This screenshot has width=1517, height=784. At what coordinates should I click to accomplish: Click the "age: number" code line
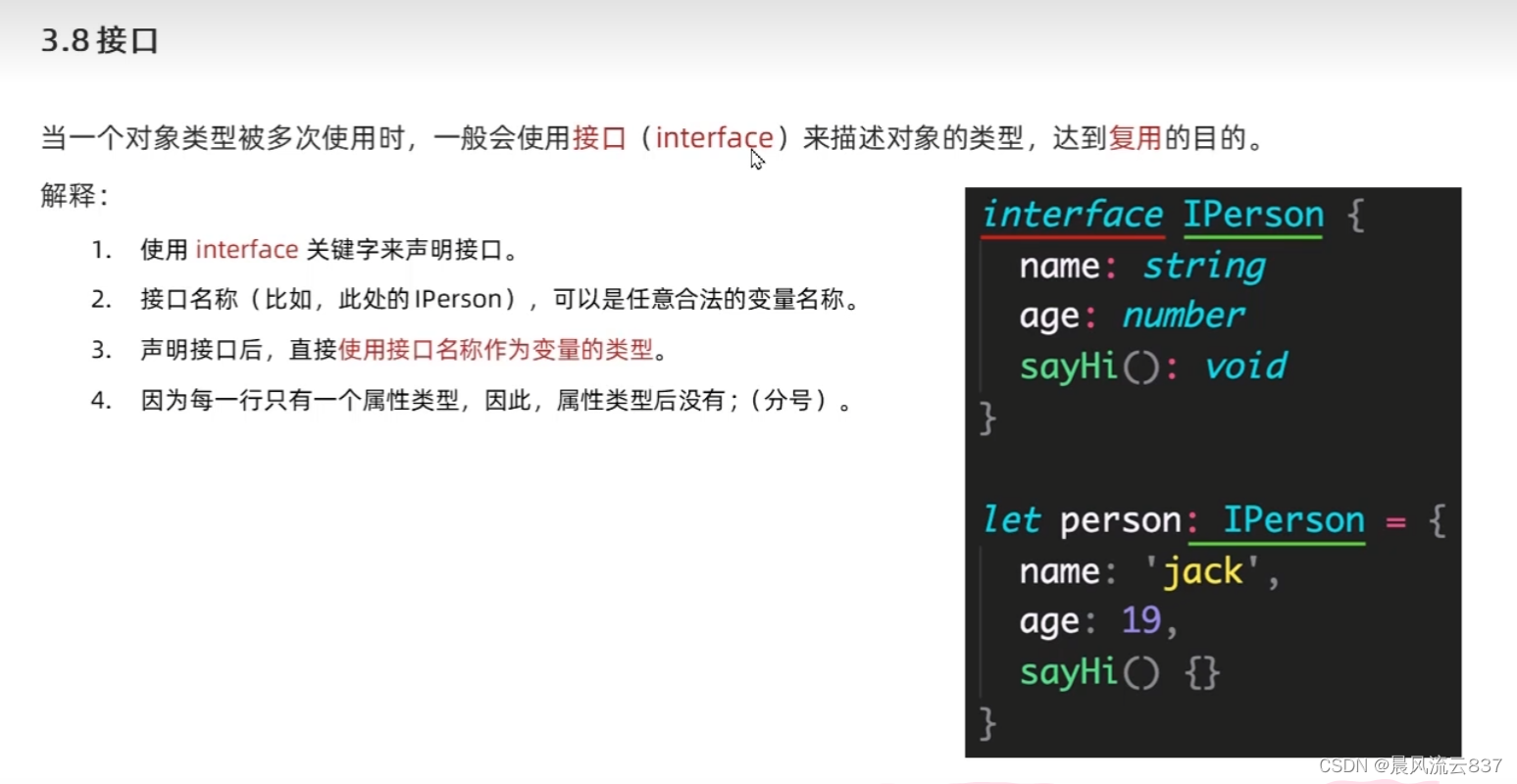point(1132,317)
